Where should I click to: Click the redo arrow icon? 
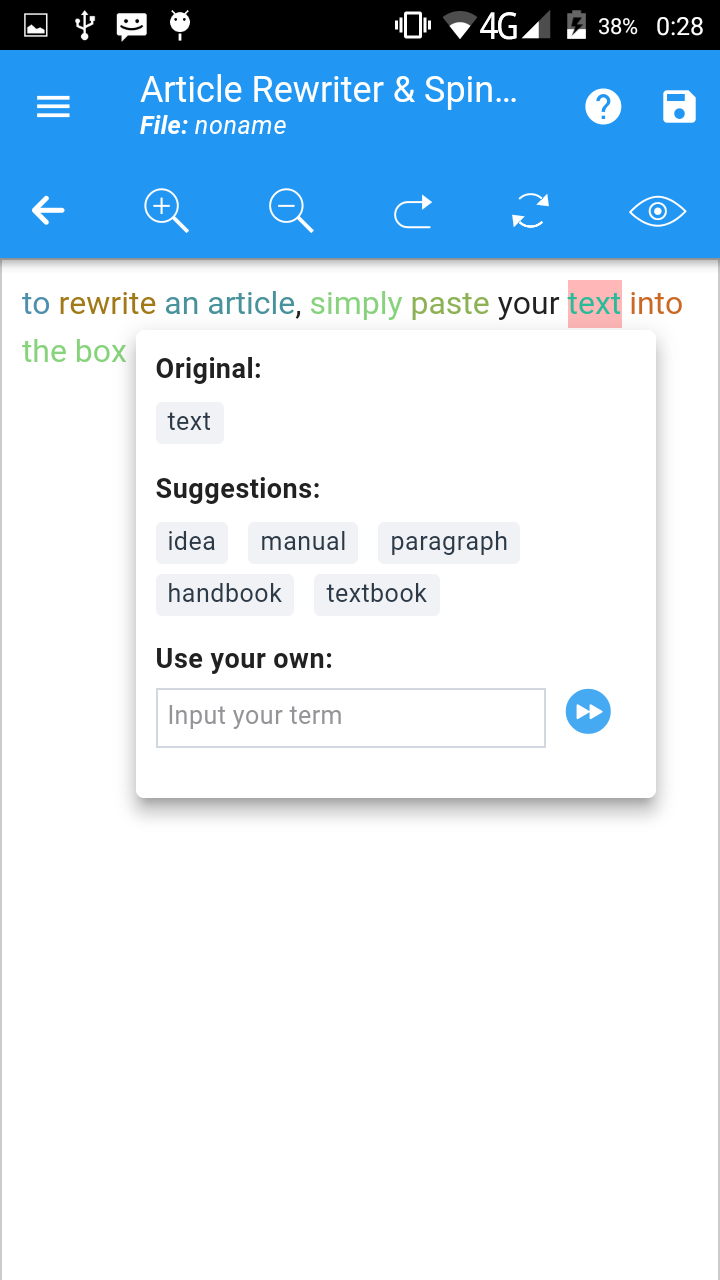point(412,211)
